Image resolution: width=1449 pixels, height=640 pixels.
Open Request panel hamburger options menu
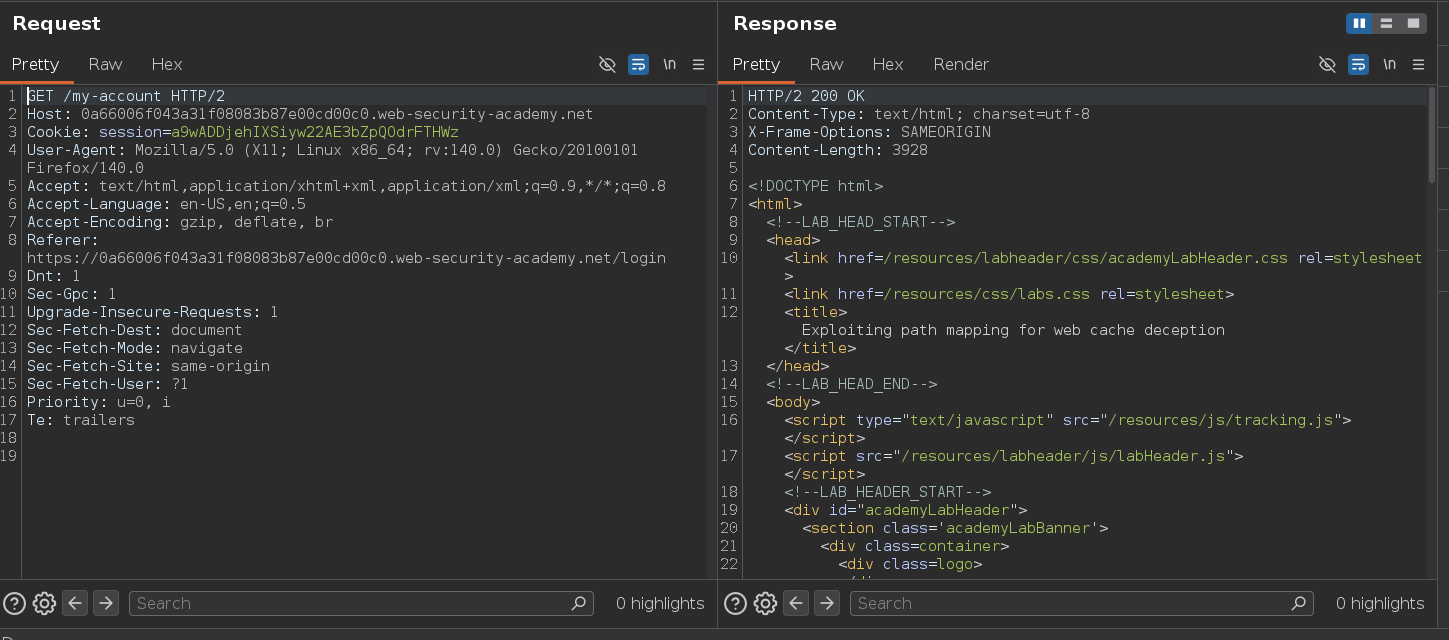pyautogui.click(x=698, y=64)
